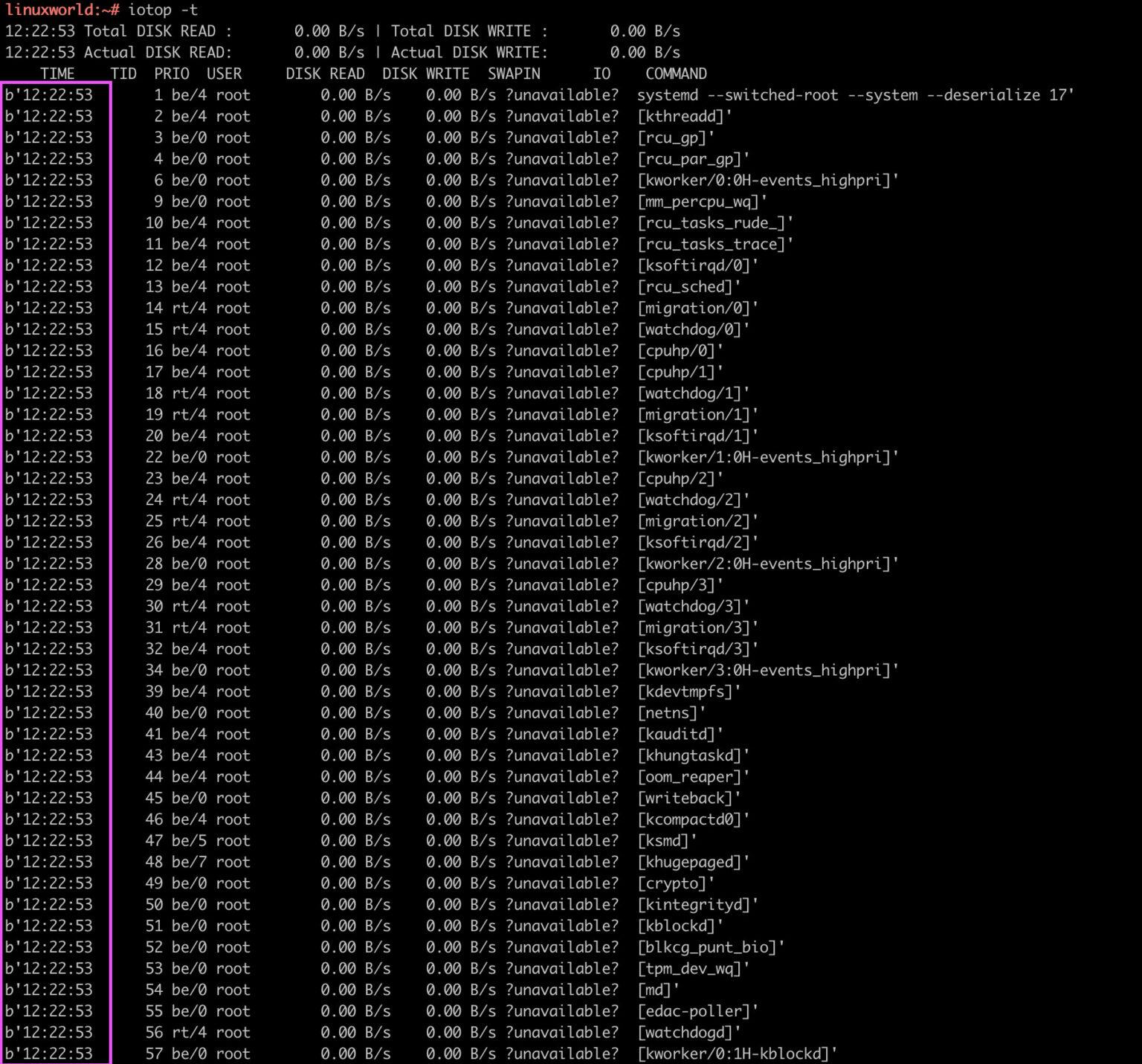Click the DISK WRITE column header

pyautogui.click(x=425, y=74)
